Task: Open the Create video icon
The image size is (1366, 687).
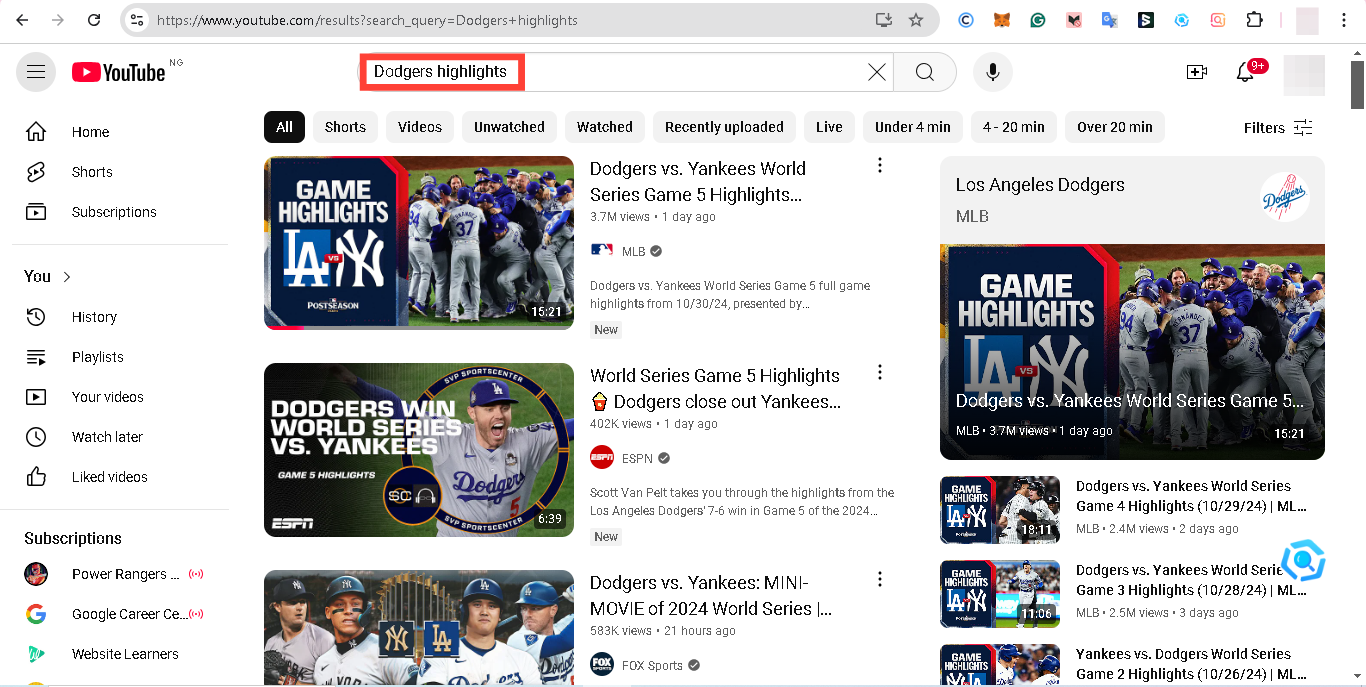Action: tap(1196, 72)
